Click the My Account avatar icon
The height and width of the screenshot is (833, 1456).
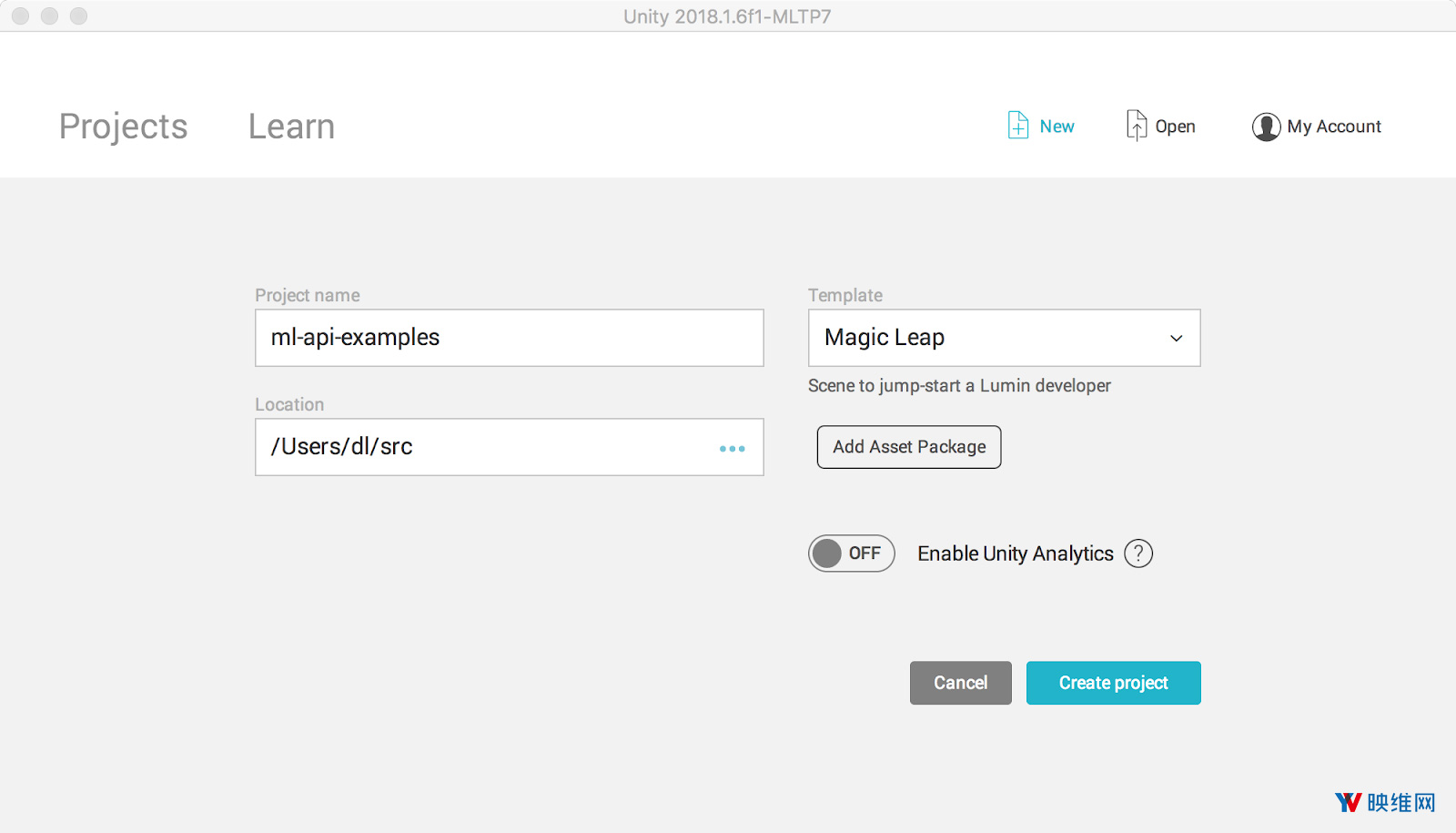point(1266,127)
